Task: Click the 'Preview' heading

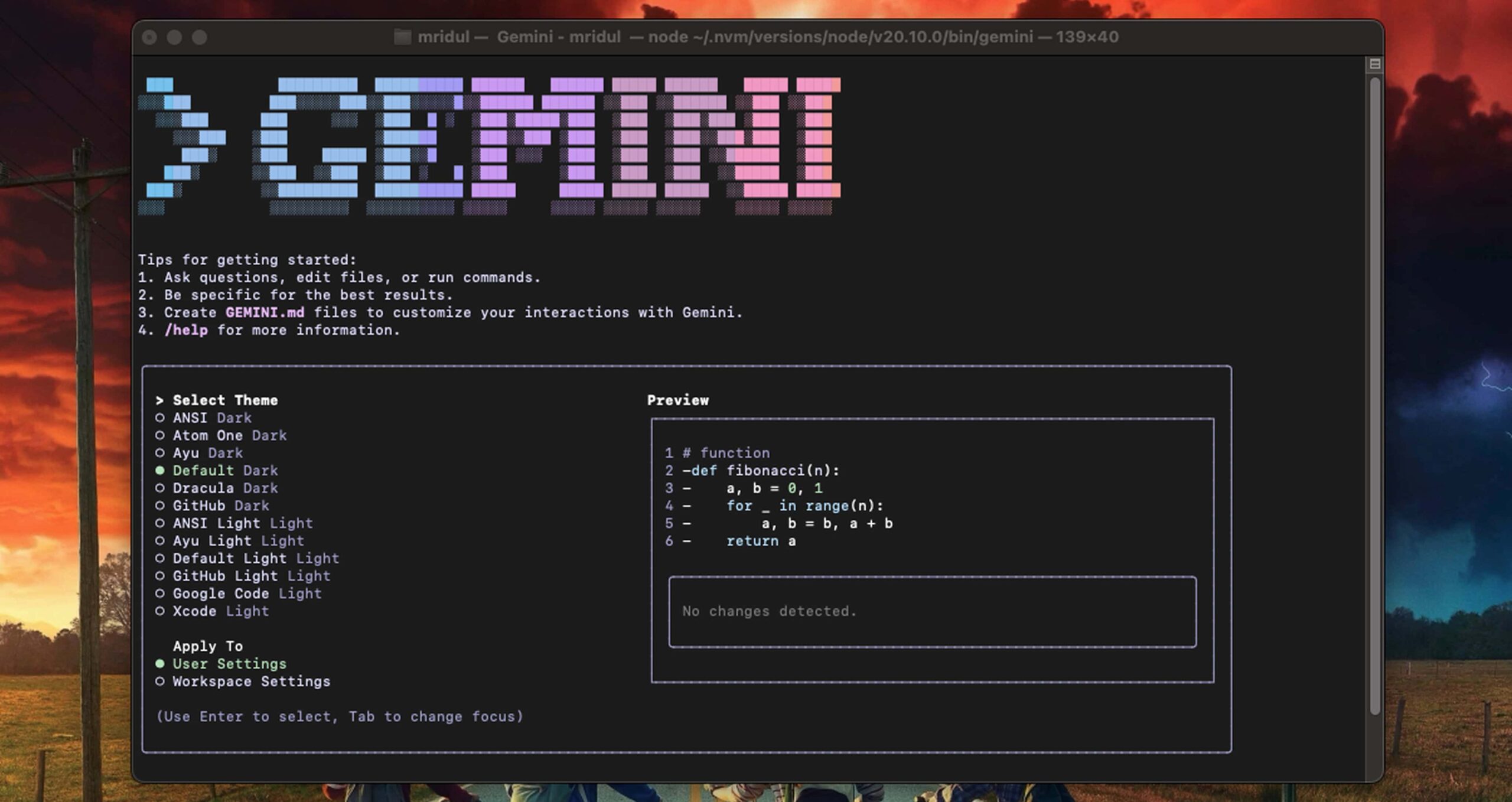Action: pyautogui.click(x=678, y=400)
